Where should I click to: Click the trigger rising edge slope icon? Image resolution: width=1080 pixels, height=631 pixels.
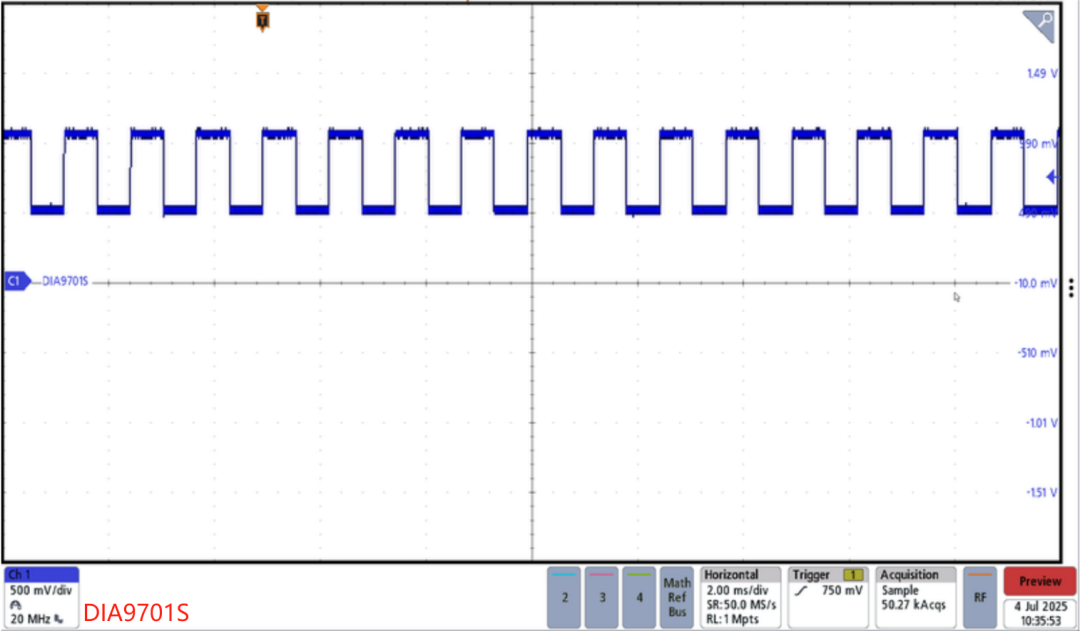(800, 591)
